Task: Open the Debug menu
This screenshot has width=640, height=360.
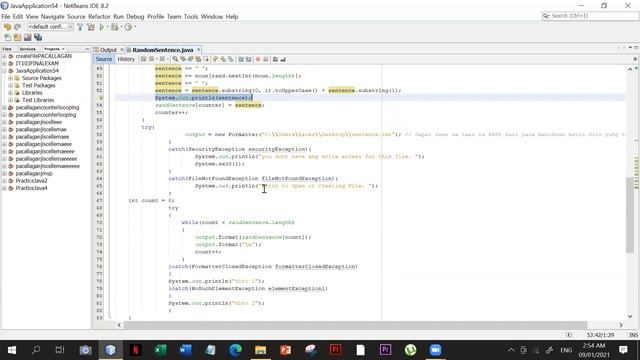Action: pos(135,17)
